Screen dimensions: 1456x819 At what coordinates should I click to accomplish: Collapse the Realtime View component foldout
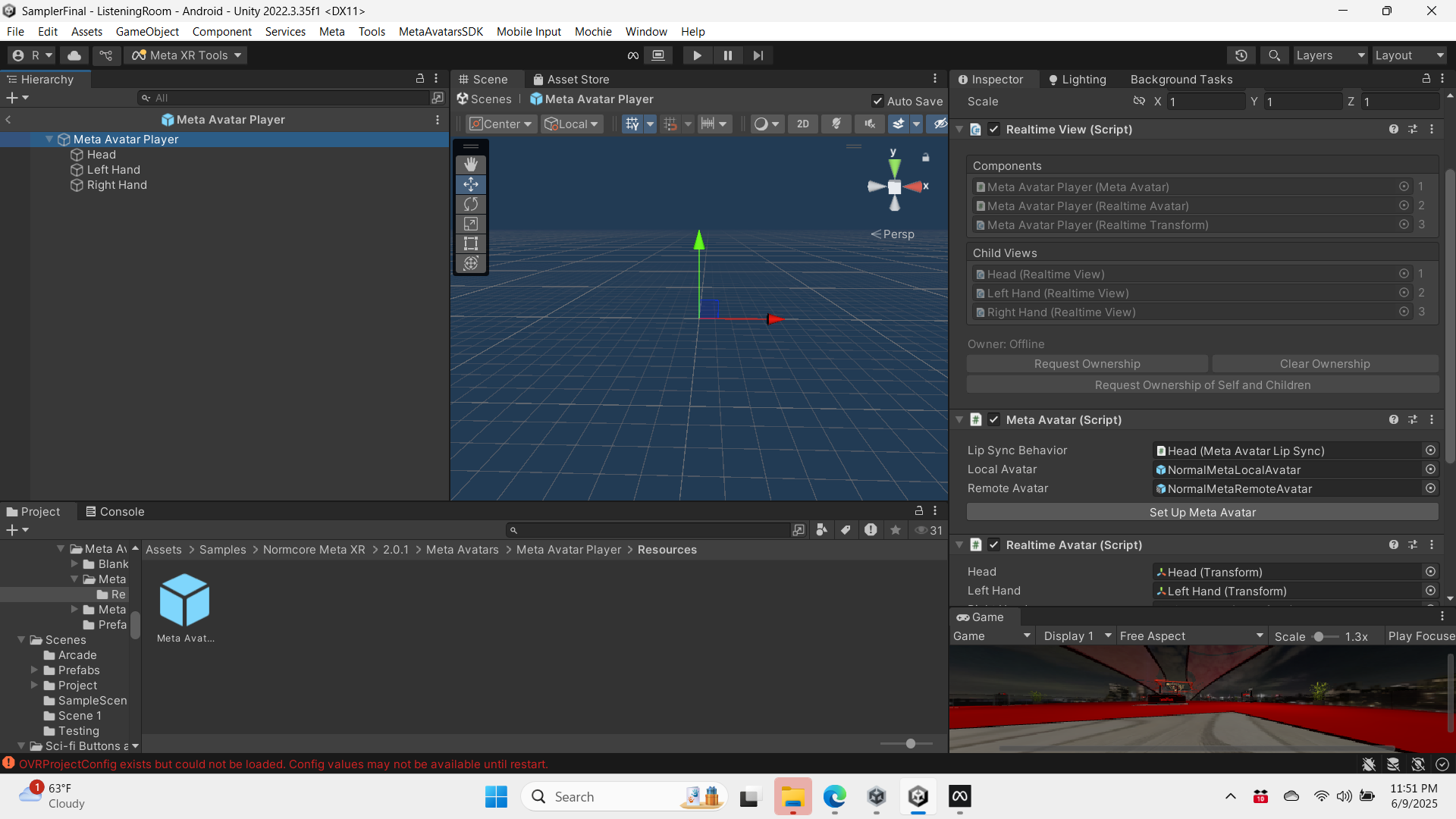point(959,129)
